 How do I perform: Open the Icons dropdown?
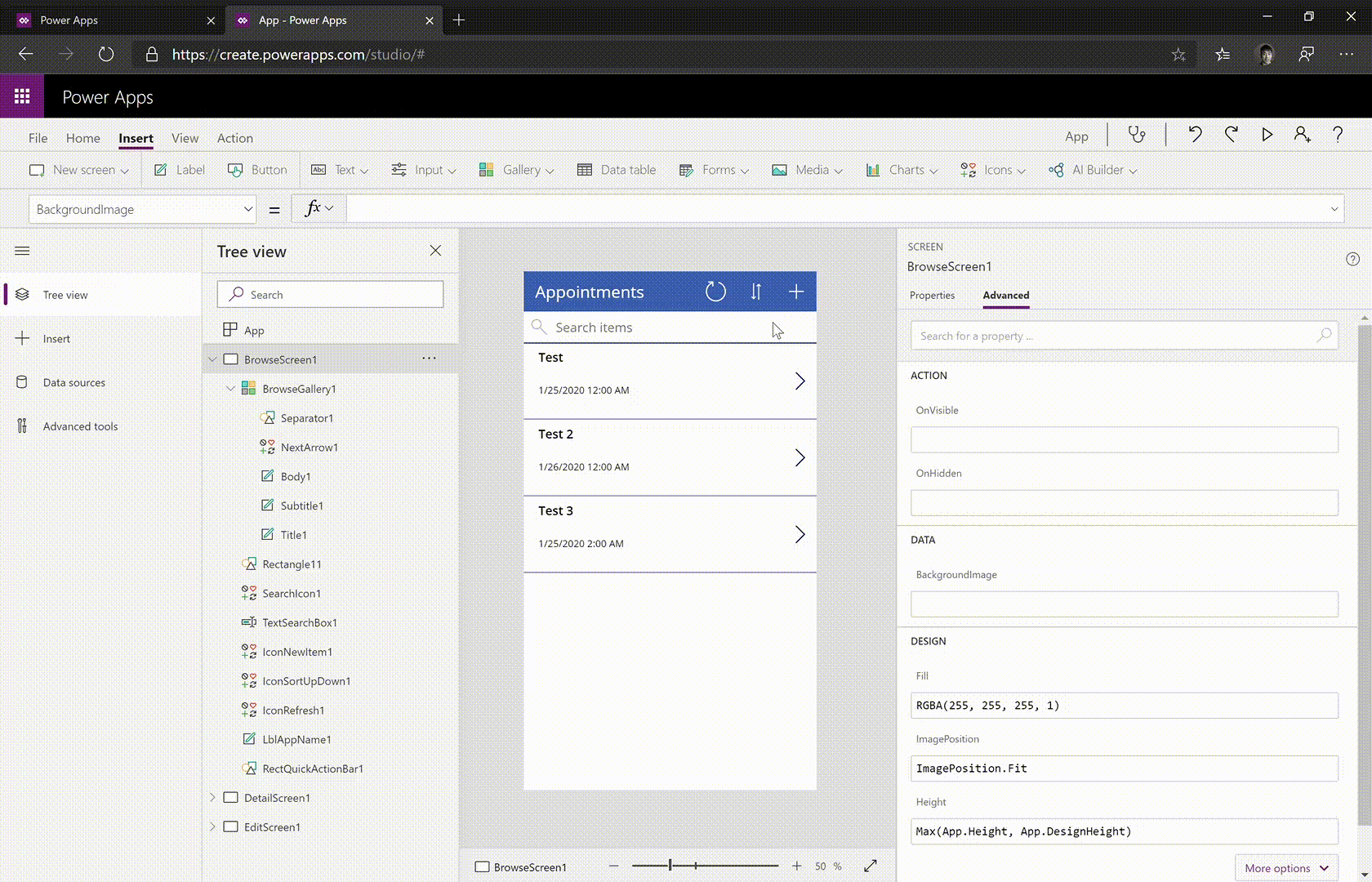click(x=993, y=170)
